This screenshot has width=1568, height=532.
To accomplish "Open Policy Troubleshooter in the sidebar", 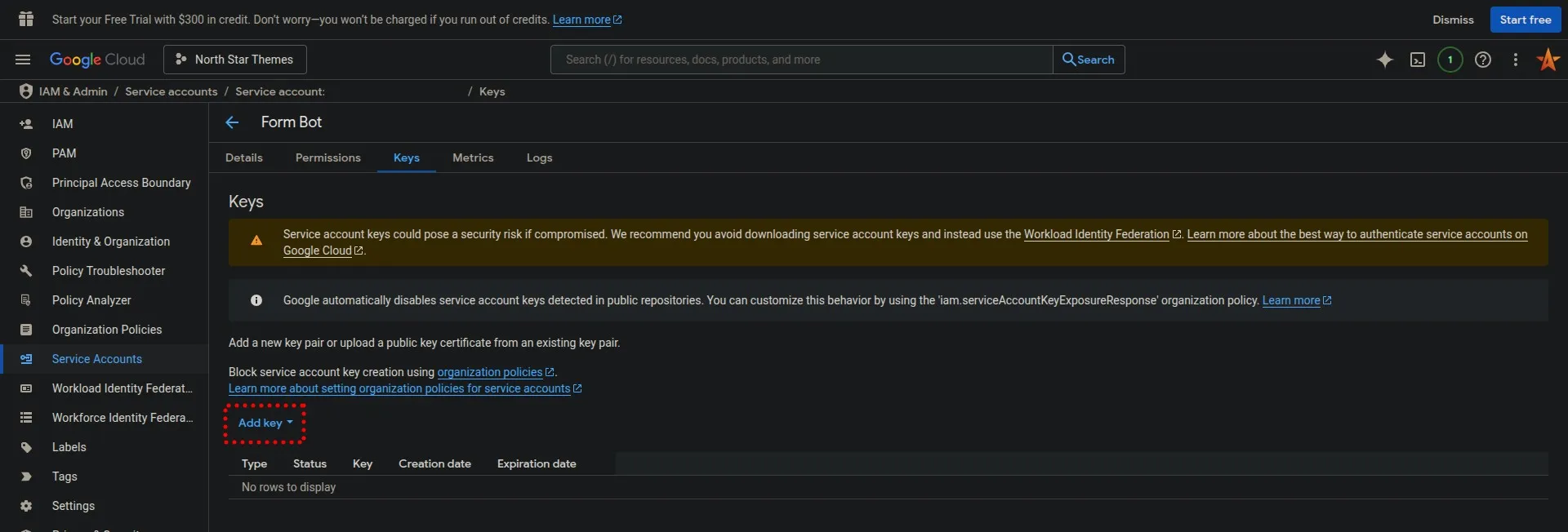I will click(109, 271).
